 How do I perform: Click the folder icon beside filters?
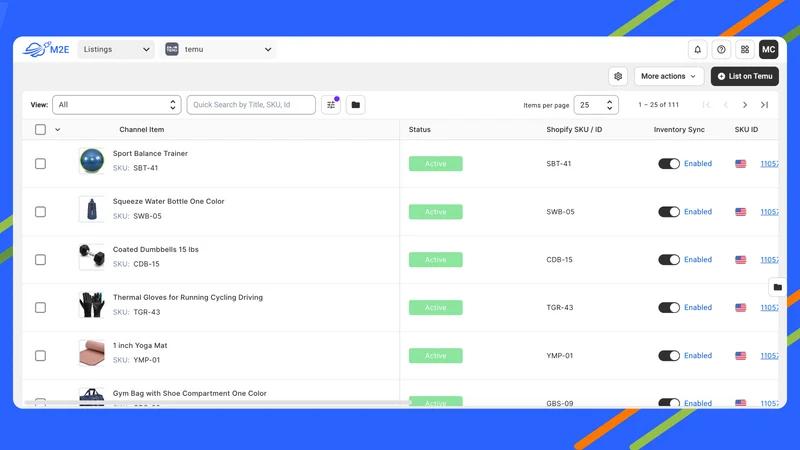[x=356, y=105]
